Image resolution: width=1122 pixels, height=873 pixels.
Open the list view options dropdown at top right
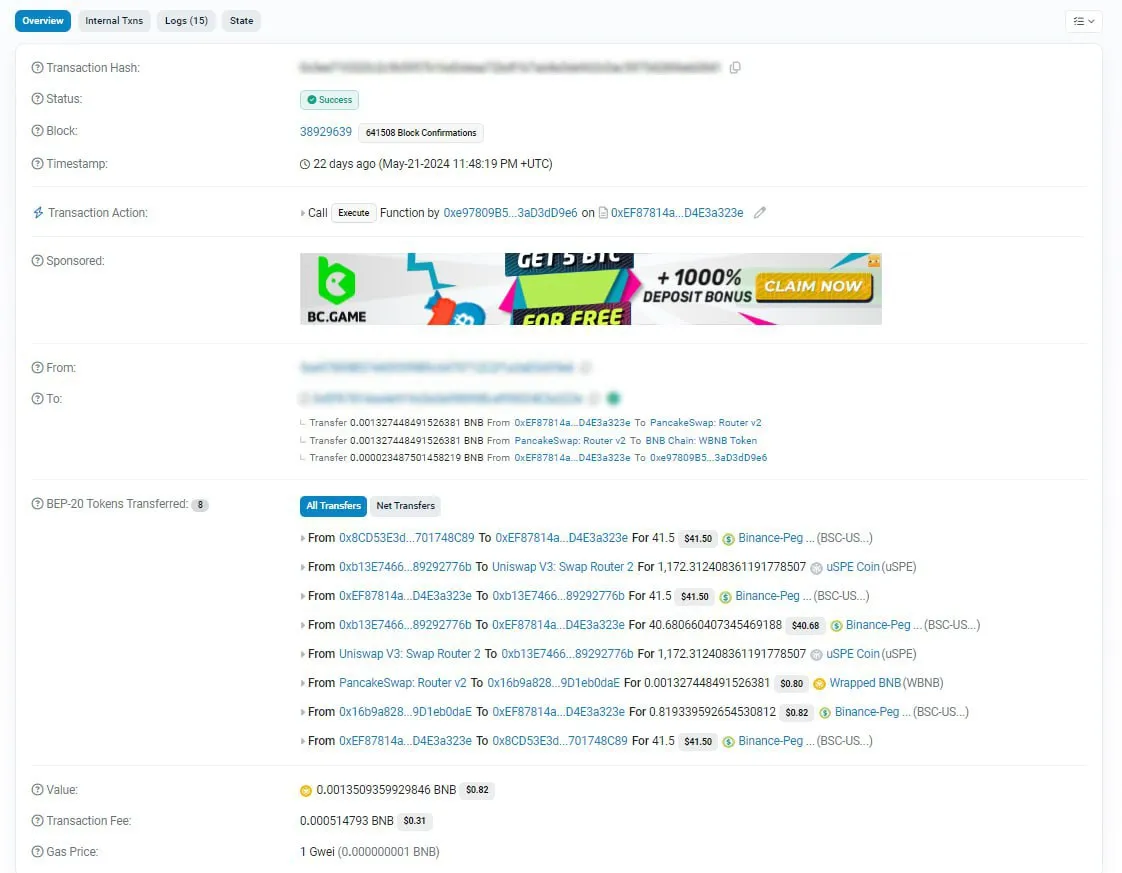point(1082,21)
